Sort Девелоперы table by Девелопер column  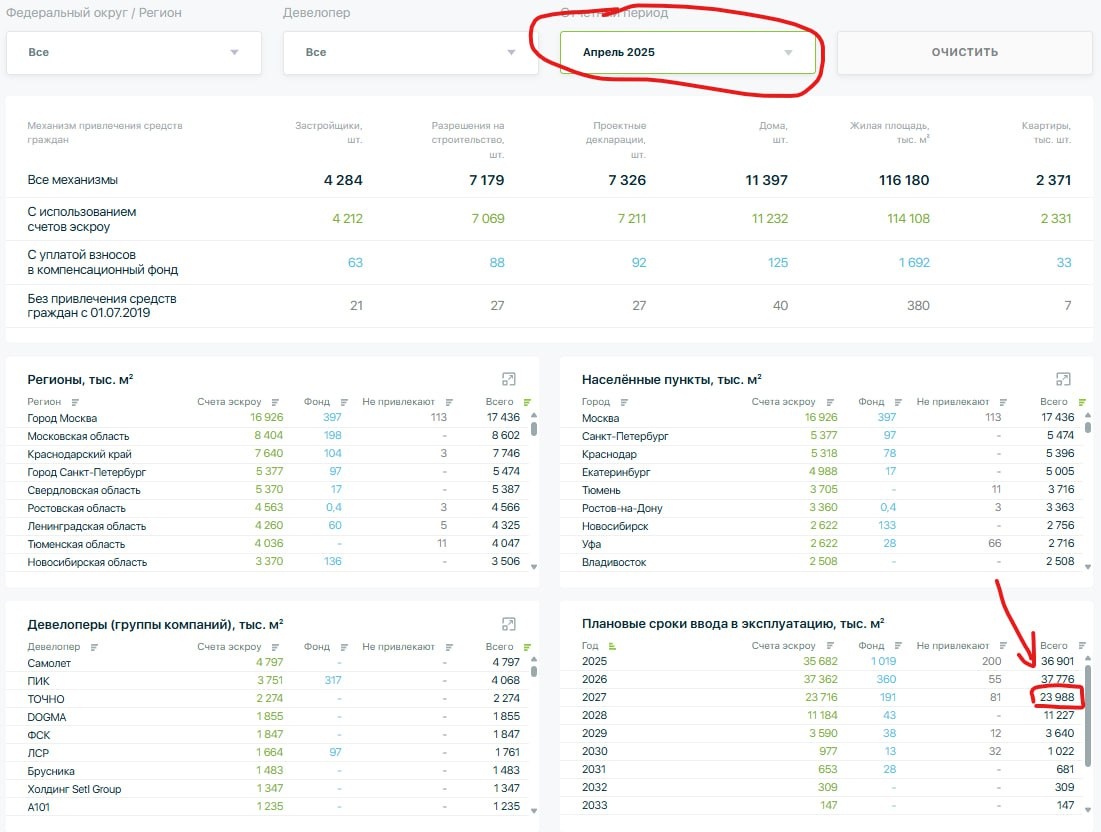click(x=94, y=647)
